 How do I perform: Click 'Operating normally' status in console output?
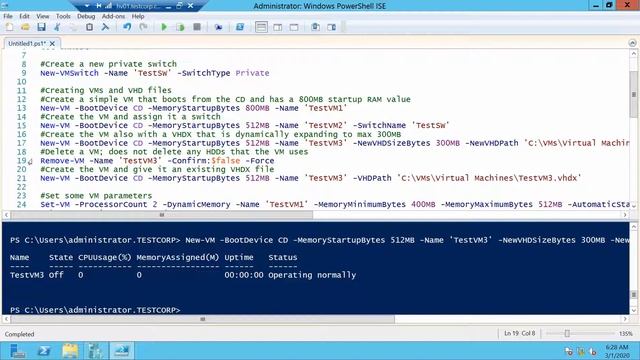coord(312,275)
